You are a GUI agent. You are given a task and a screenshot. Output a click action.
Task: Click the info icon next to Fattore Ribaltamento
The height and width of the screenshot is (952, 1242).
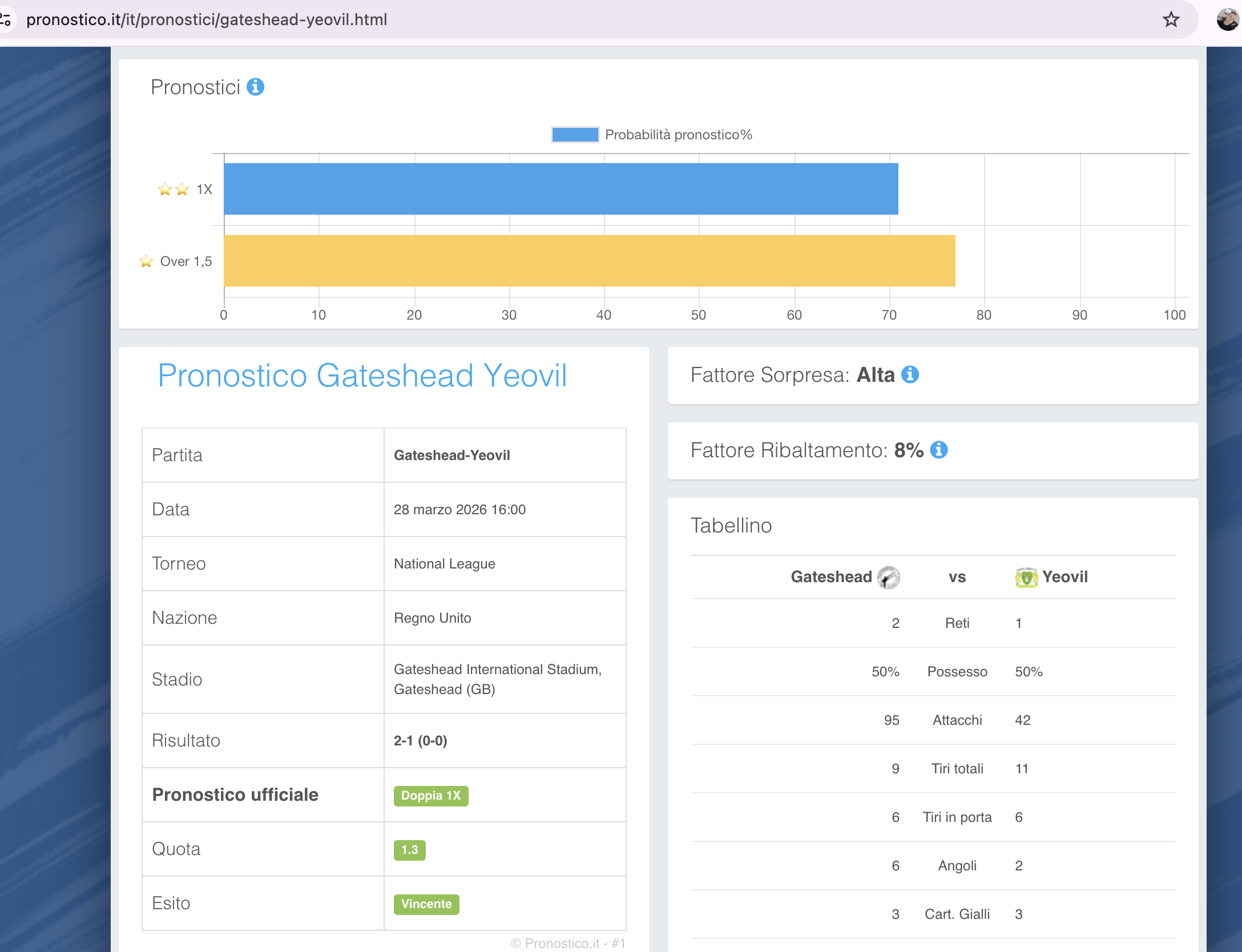[x=939, y=450]
